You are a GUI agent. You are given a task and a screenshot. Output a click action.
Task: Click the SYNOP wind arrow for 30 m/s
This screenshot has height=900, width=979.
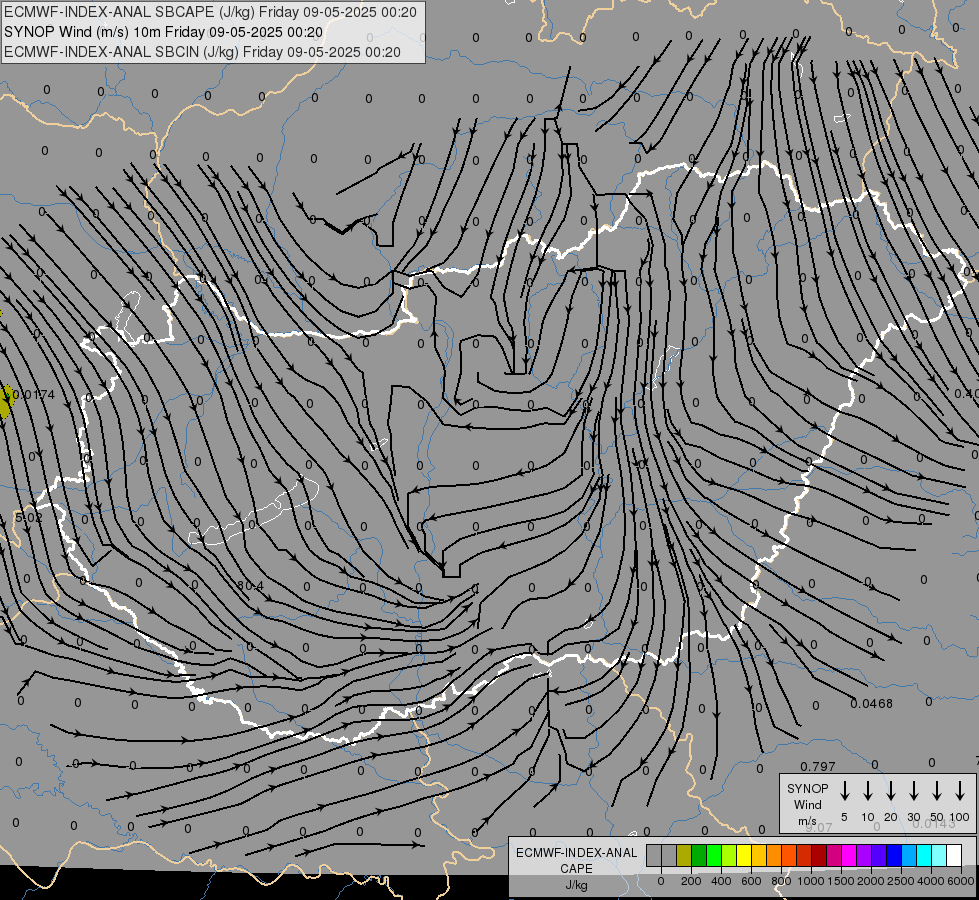click(x=913, y=790)
